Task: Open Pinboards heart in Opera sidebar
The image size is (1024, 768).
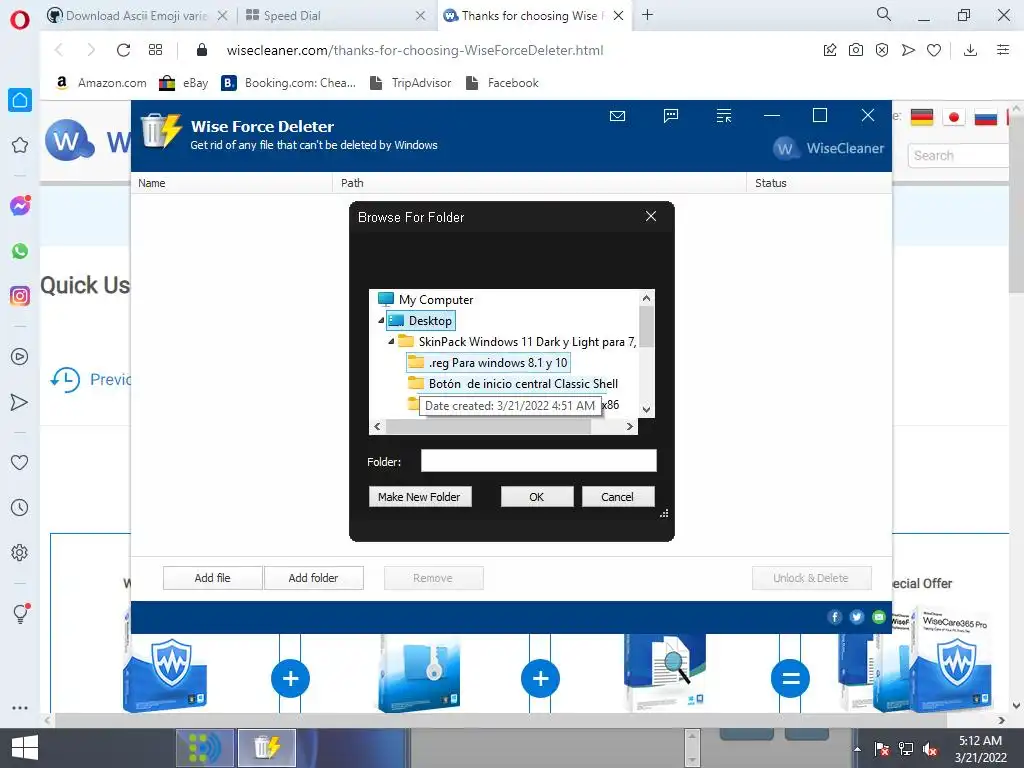Action: (20, 462)
